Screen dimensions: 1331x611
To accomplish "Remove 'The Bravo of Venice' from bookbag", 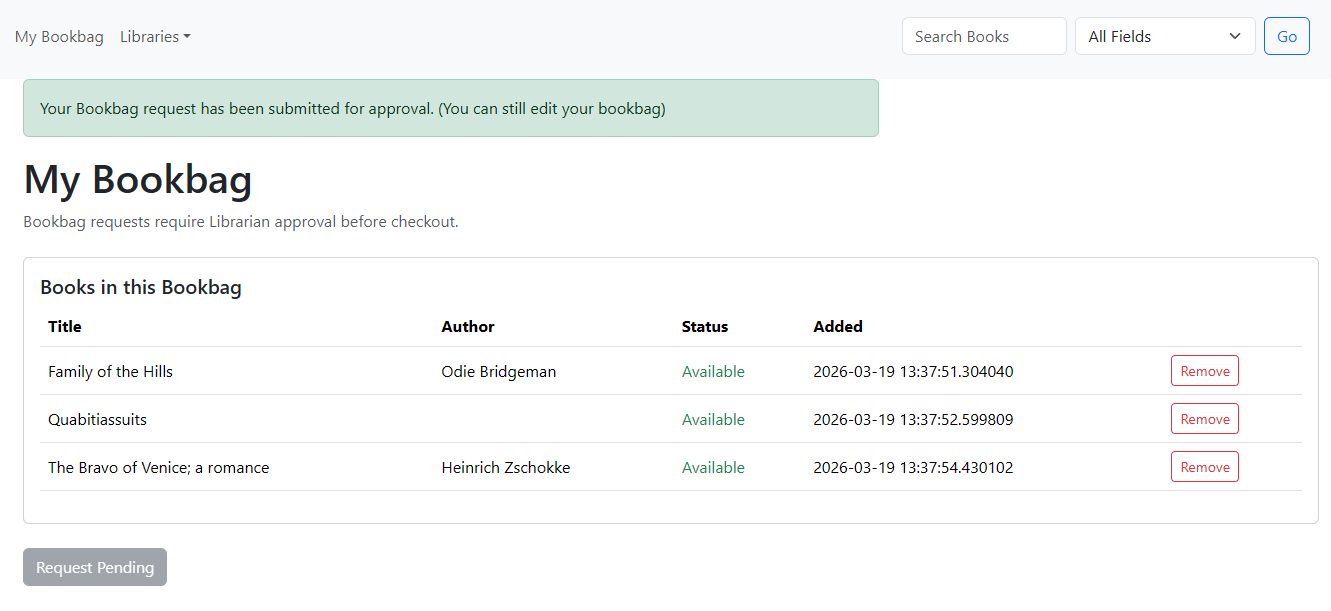I will 1204,466.
